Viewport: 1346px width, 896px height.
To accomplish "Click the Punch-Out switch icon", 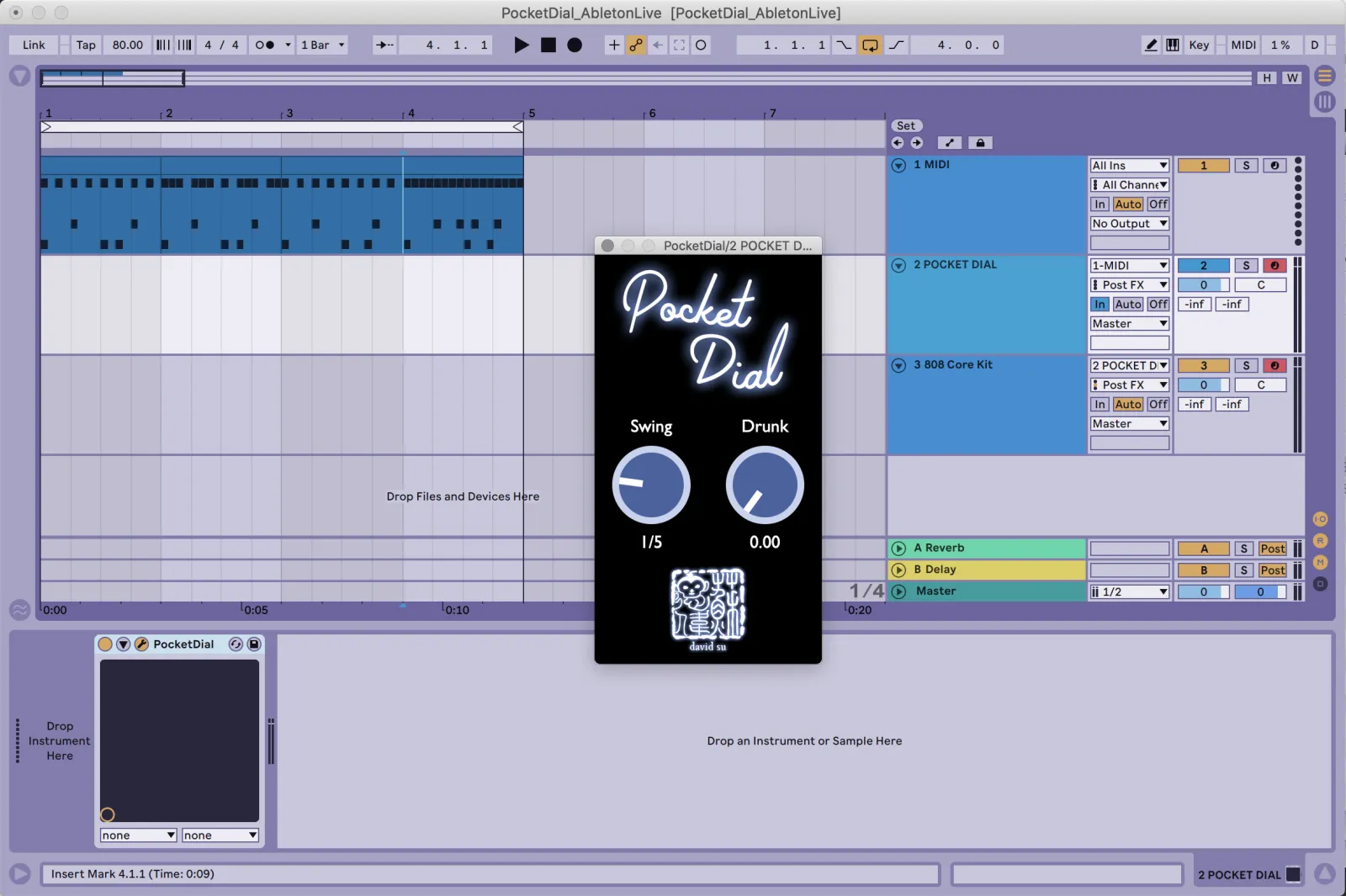I will pyautogui.click(x=897, y=45).
